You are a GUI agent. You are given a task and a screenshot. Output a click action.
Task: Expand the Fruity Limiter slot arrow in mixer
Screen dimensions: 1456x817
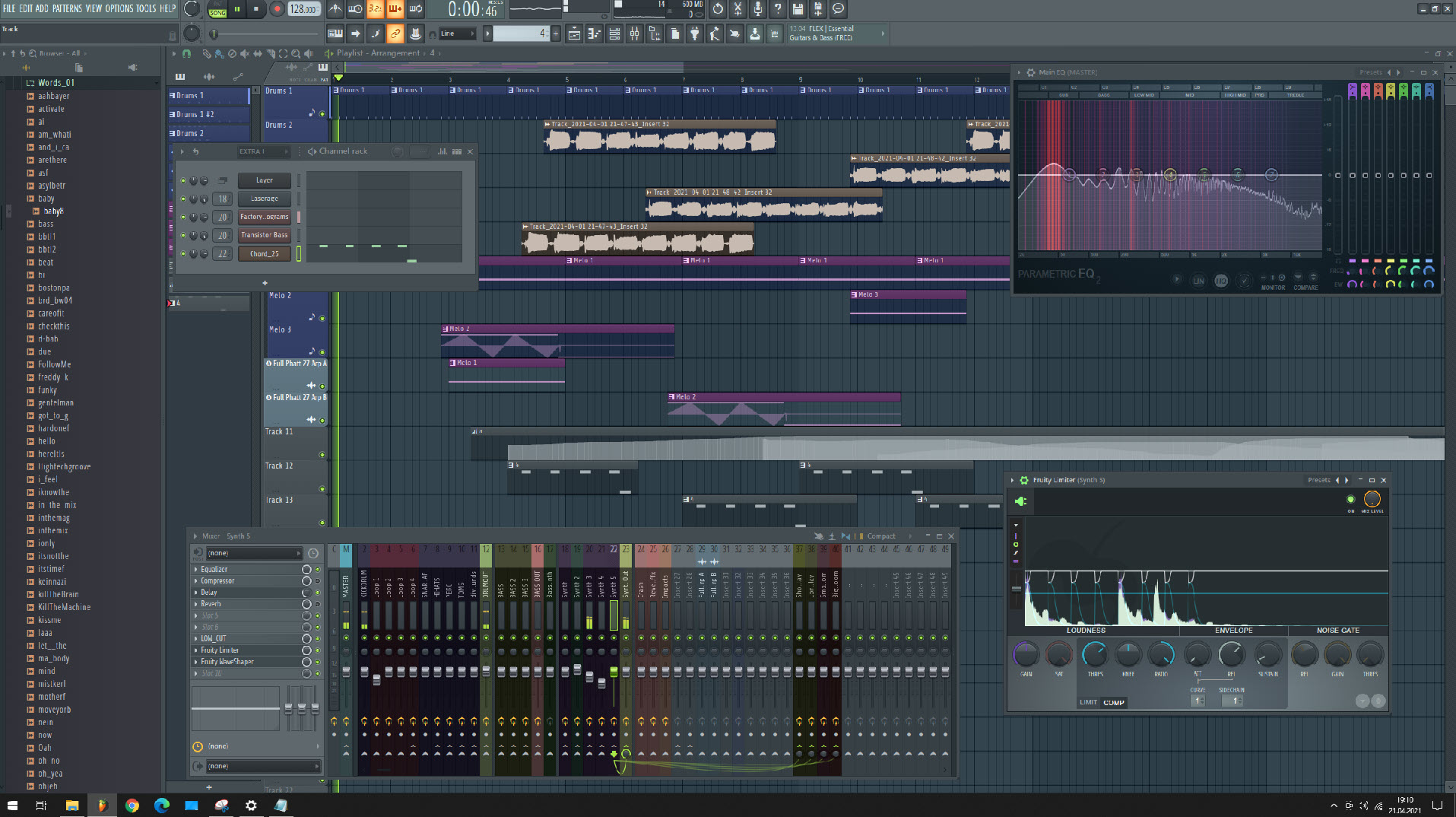pos(196,650)
